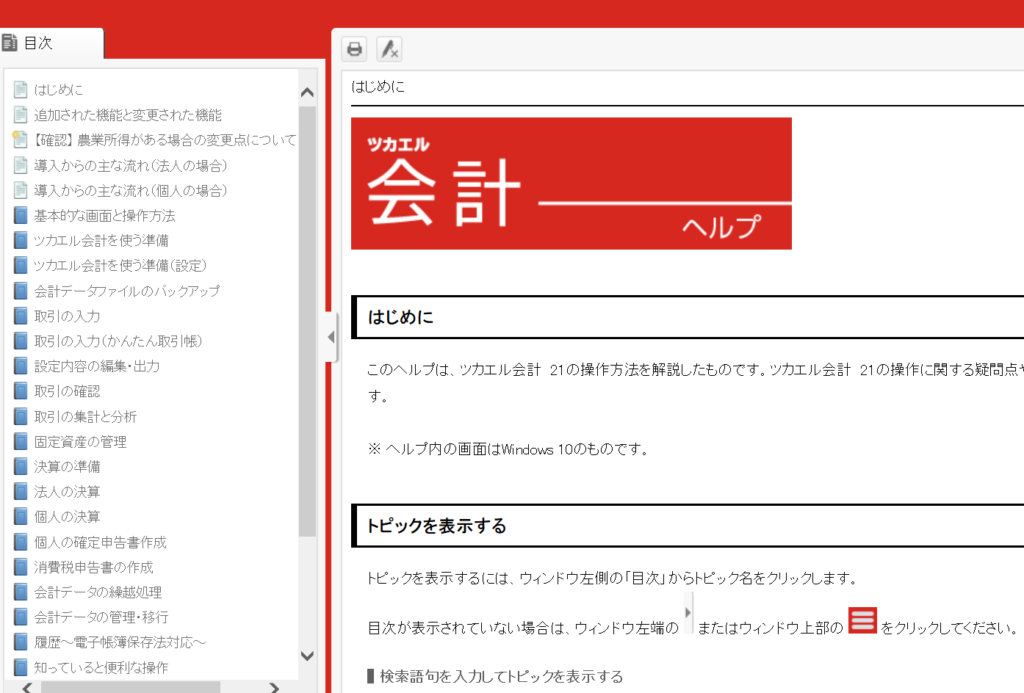1024x693 pixels.
Task: Open the はじめに topic in contents
Action: (59, 89)
